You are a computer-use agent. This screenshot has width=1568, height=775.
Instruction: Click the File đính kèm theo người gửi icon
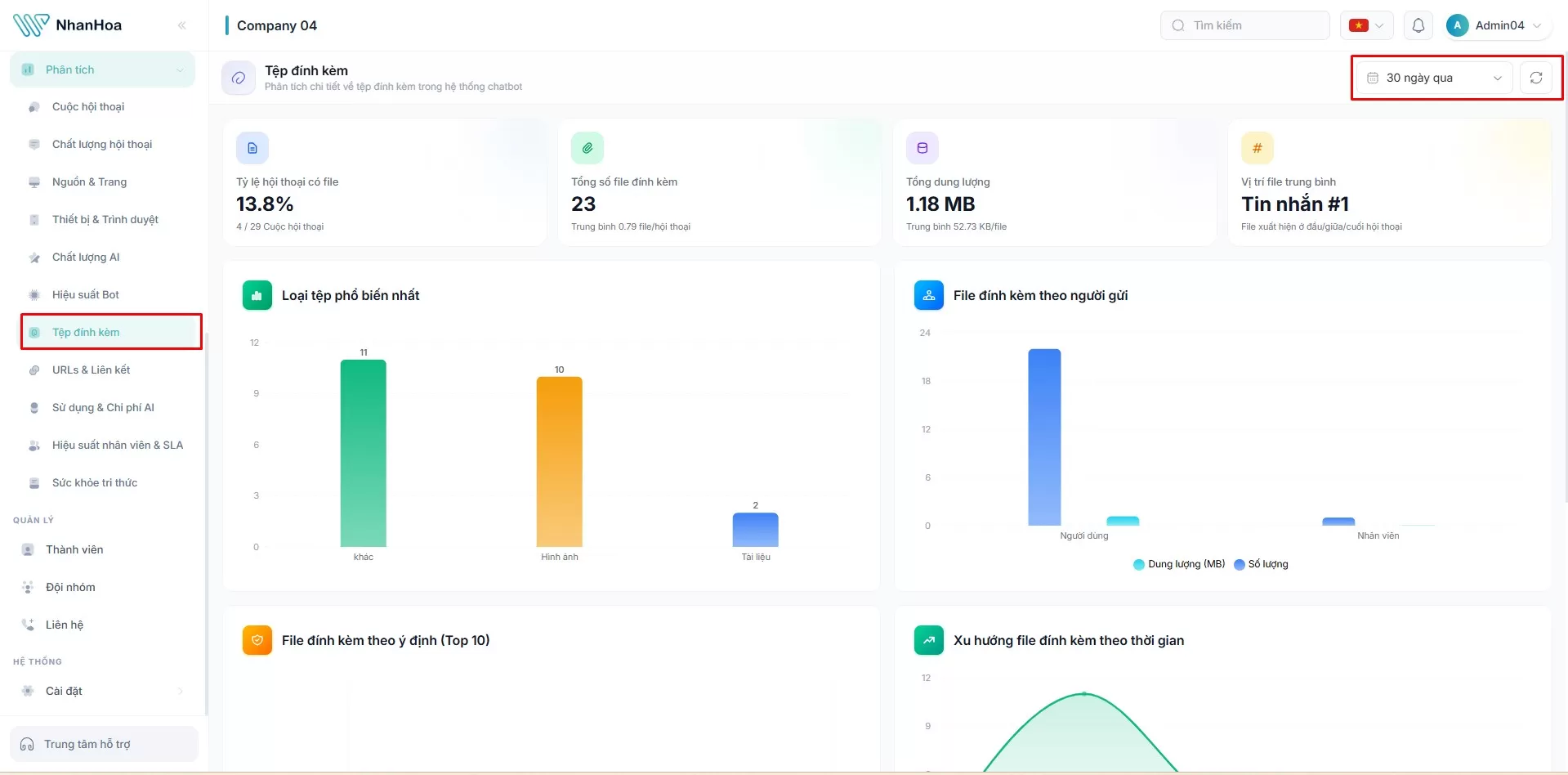click(929, 295)
